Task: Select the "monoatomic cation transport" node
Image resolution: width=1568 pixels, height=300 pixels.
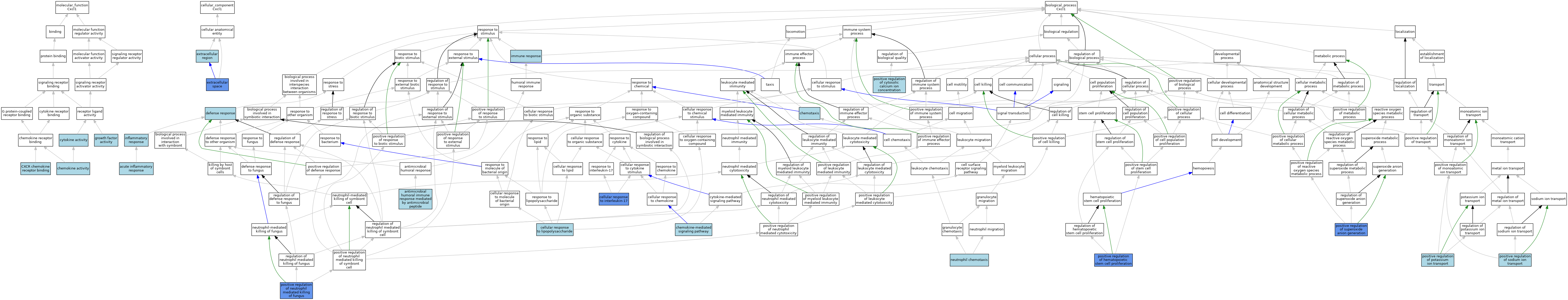Action: tap(1508, 140)
